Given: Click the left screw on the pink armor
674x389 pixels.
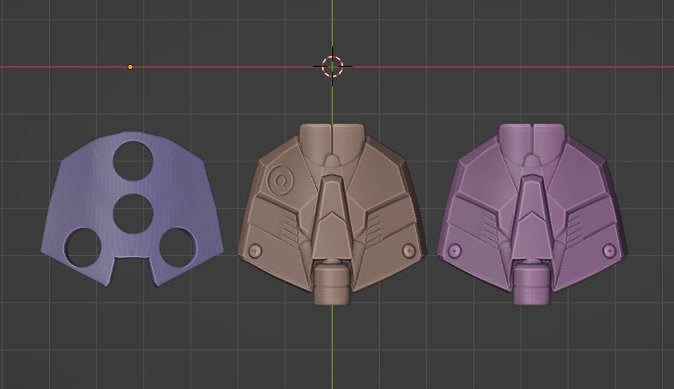Looking at the screenshot, I should click(x=455, y=251).
